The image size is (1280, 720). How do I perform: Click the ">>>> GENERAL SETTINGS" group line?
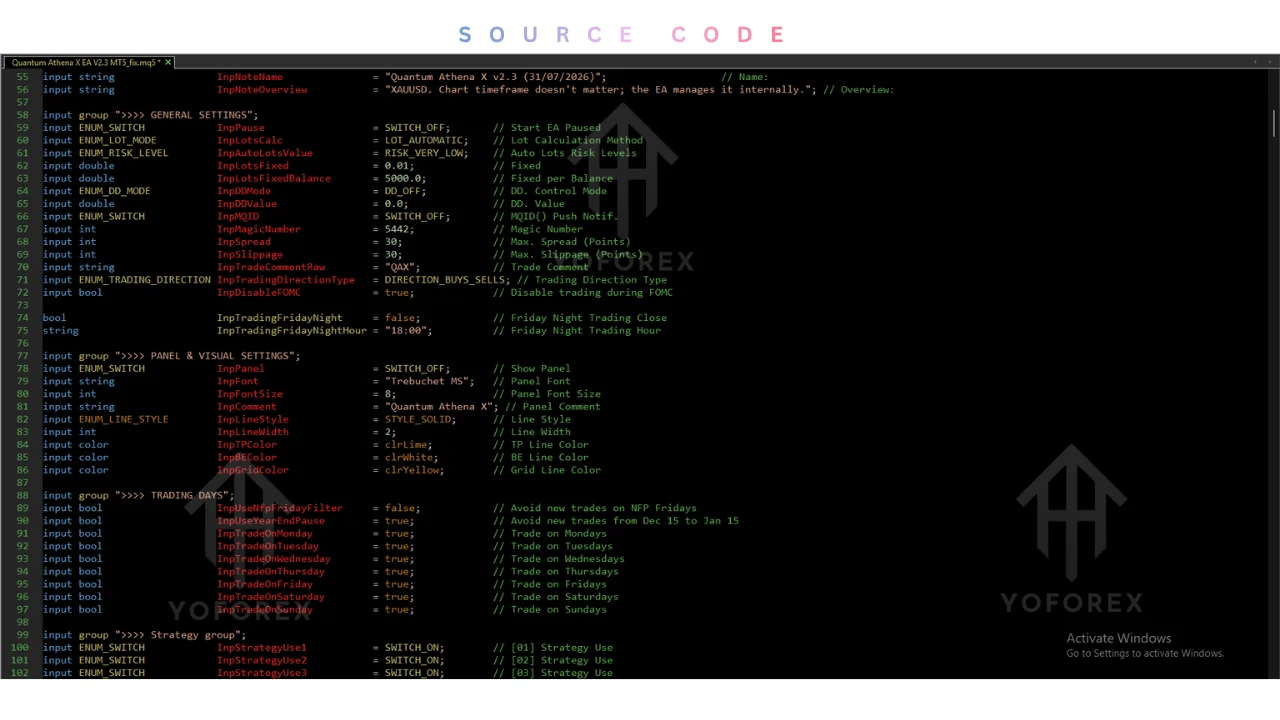(150, 115)
